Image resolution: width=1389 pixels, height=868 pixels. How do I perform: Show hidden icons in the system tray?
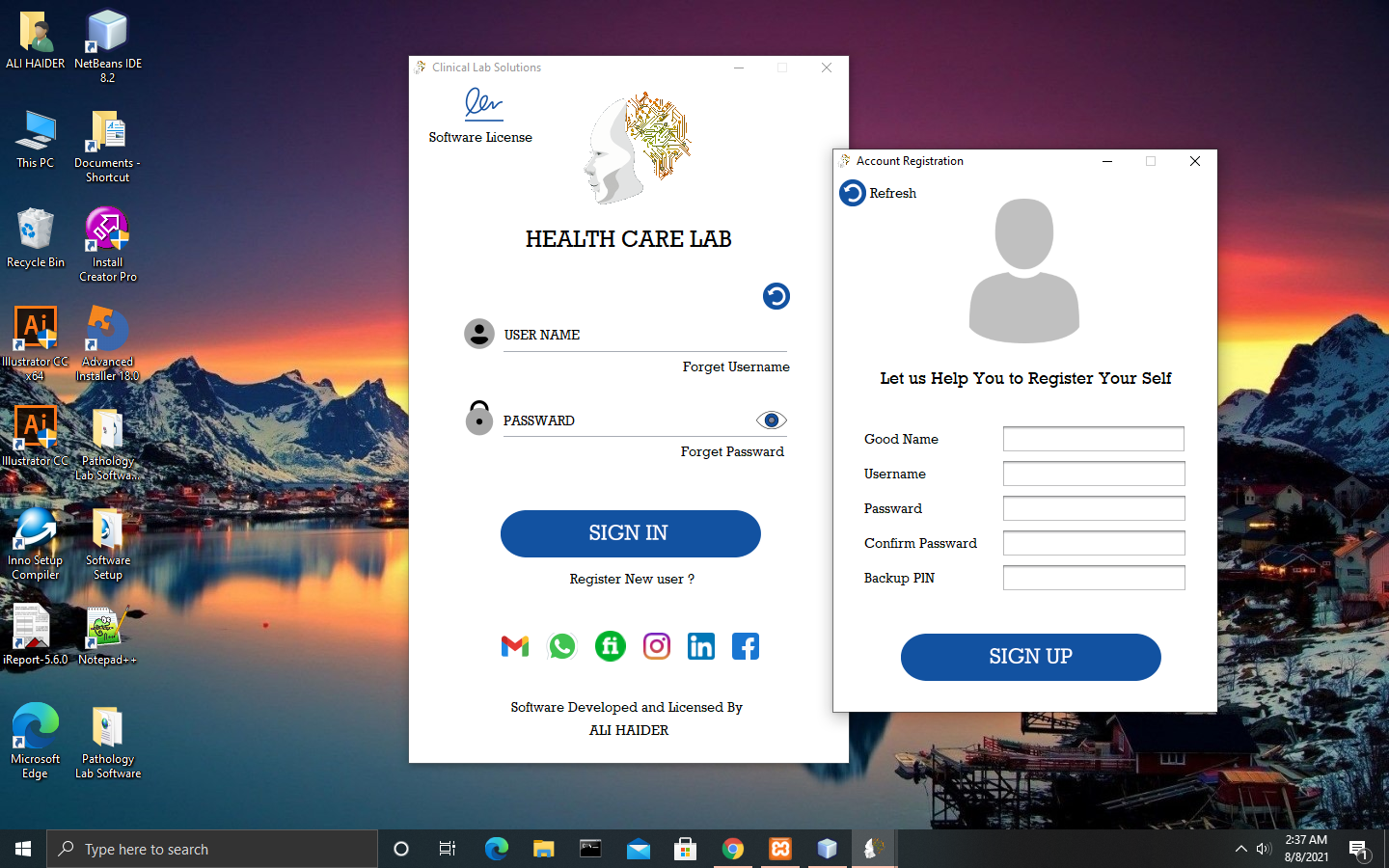pos(1240,849)
